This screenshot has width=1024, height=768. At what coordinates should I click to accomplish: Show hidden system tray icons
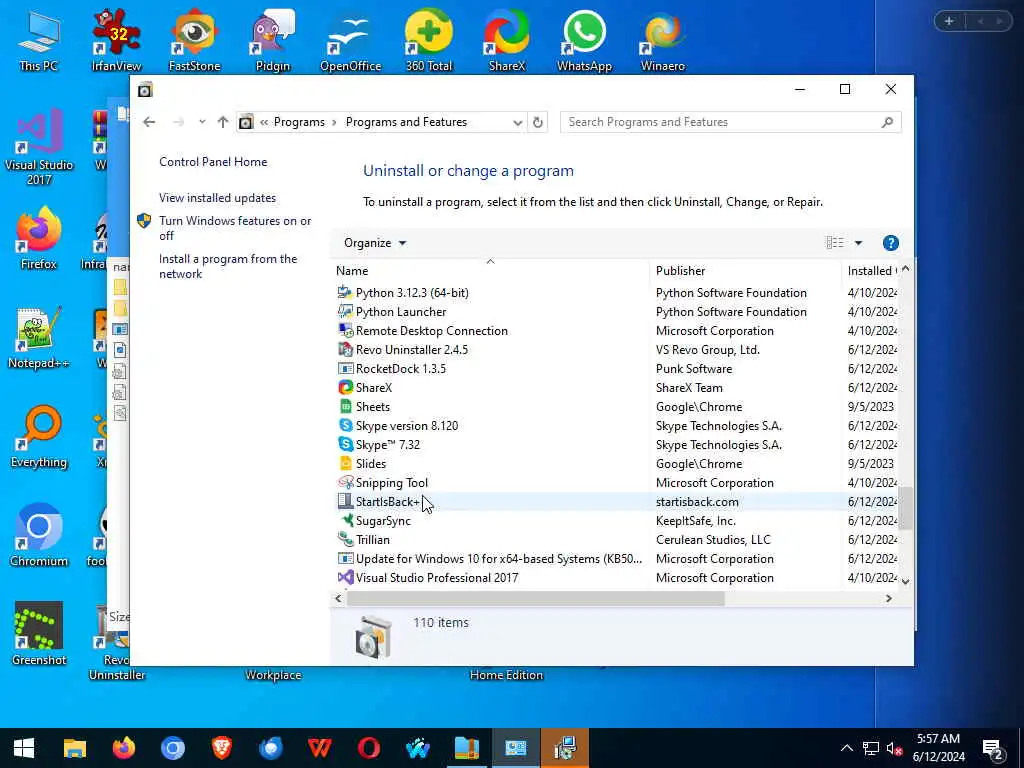[846, 748]
